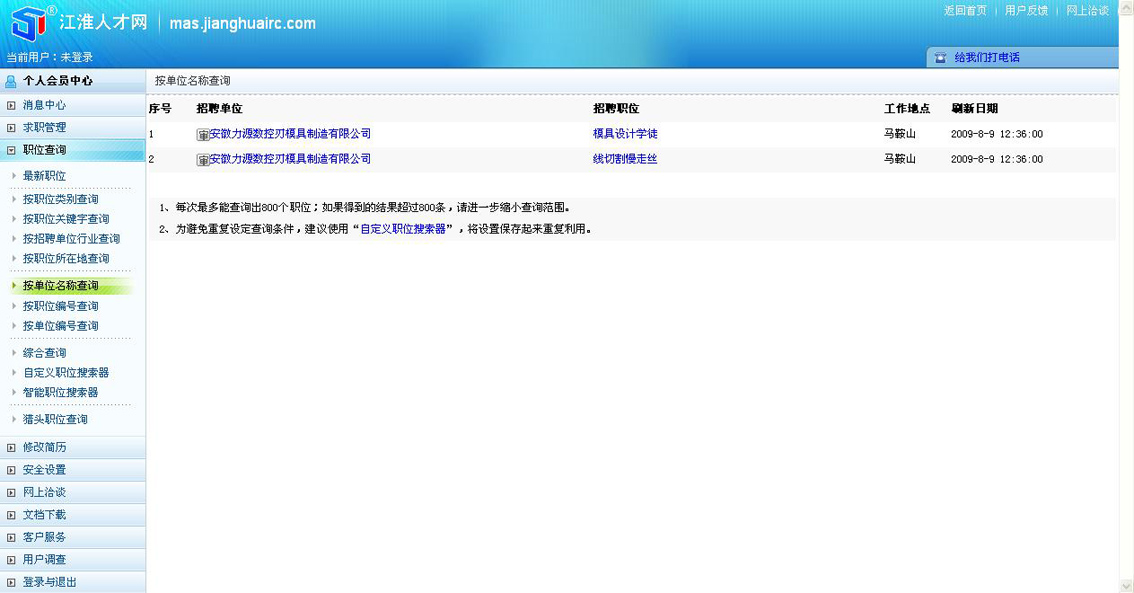Open 按招聘单位行业查询
Viewport: 1134px width, 593px height.
pos(72,239)
